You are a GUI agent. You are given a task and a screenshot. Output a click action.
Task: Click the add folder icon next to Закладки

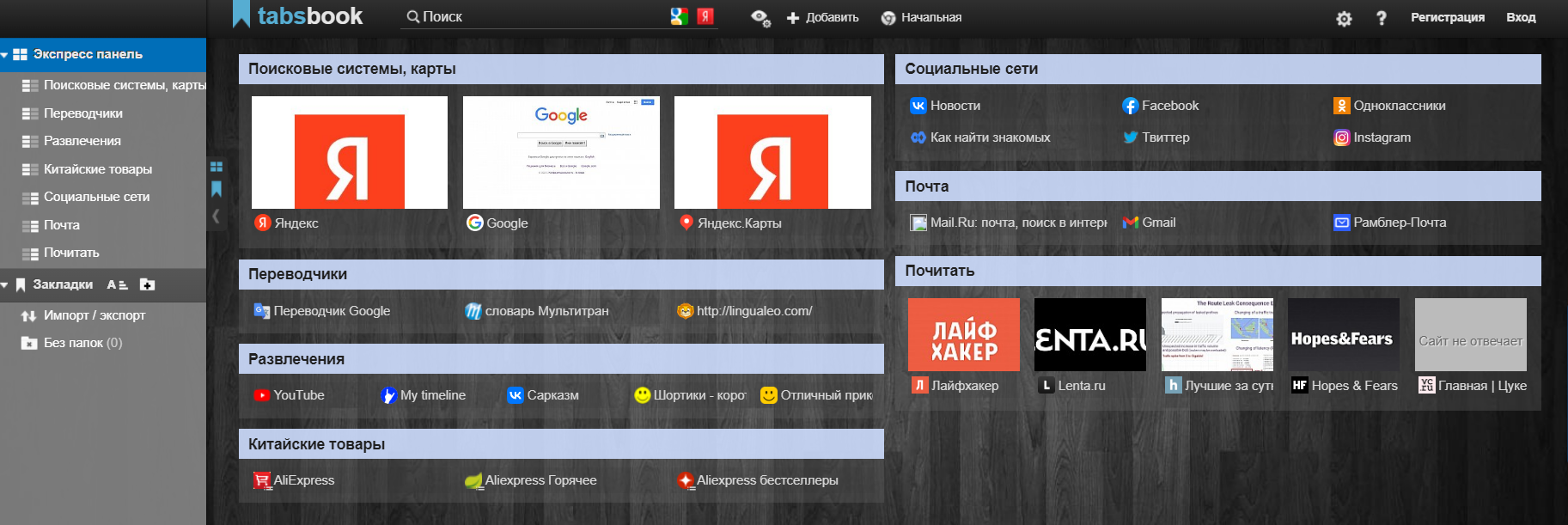[147, 284]
